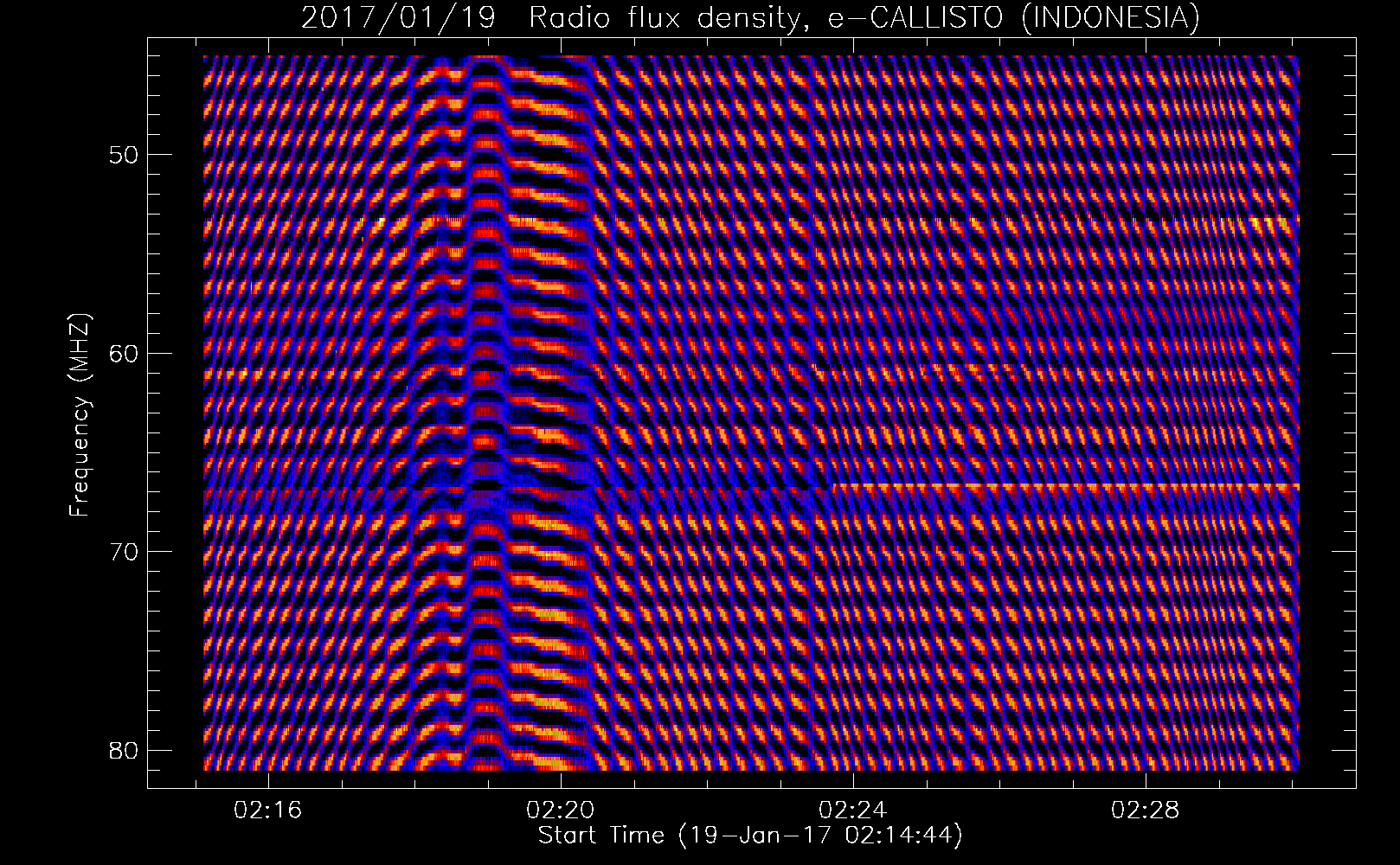1400x865 pixels.
Task: Click the 80 MHz frequency tick label
Action: (123, 749)
